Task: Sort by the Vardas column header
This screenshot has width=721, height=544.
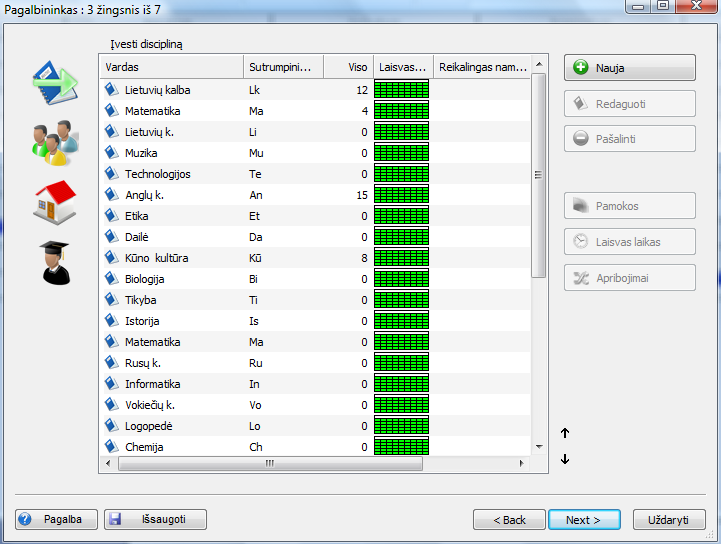Action: (172, 67)
